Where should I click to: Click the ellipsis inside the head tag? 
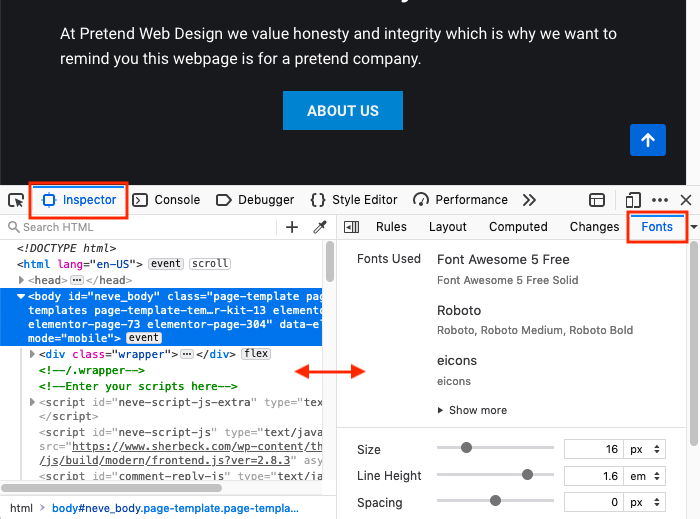[77, 280]
